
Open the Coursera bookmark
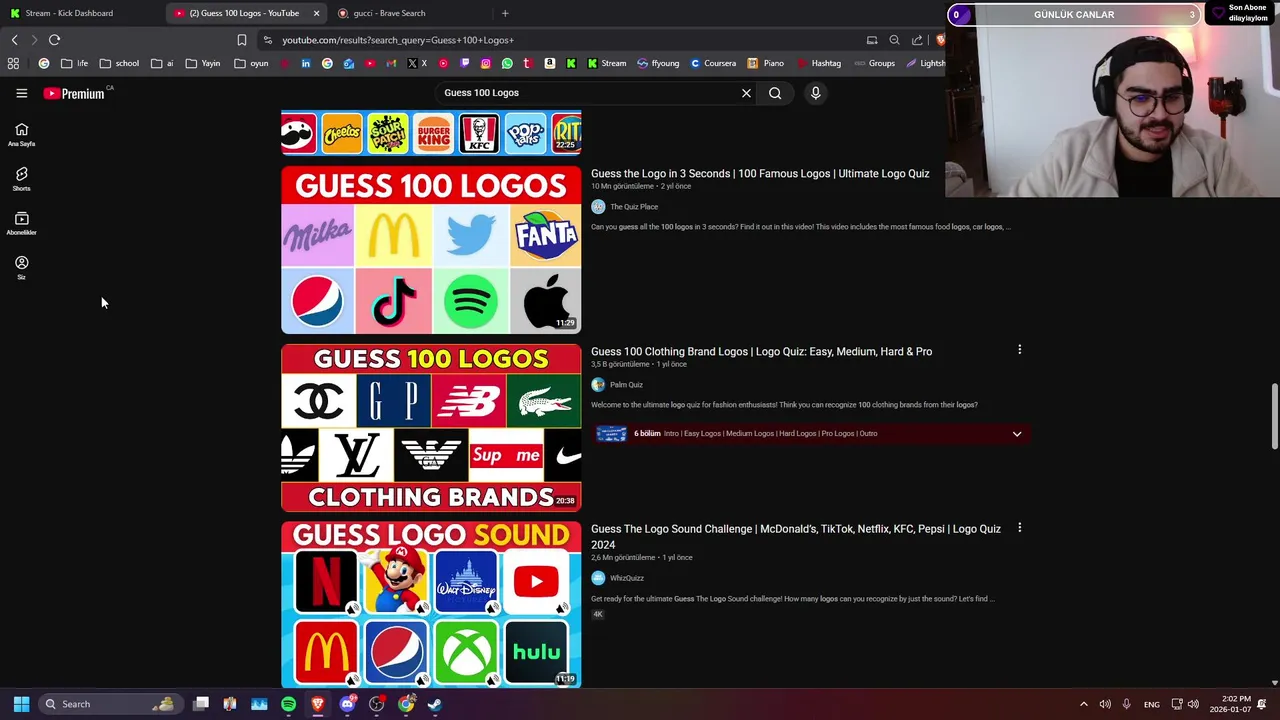(713, 63)
